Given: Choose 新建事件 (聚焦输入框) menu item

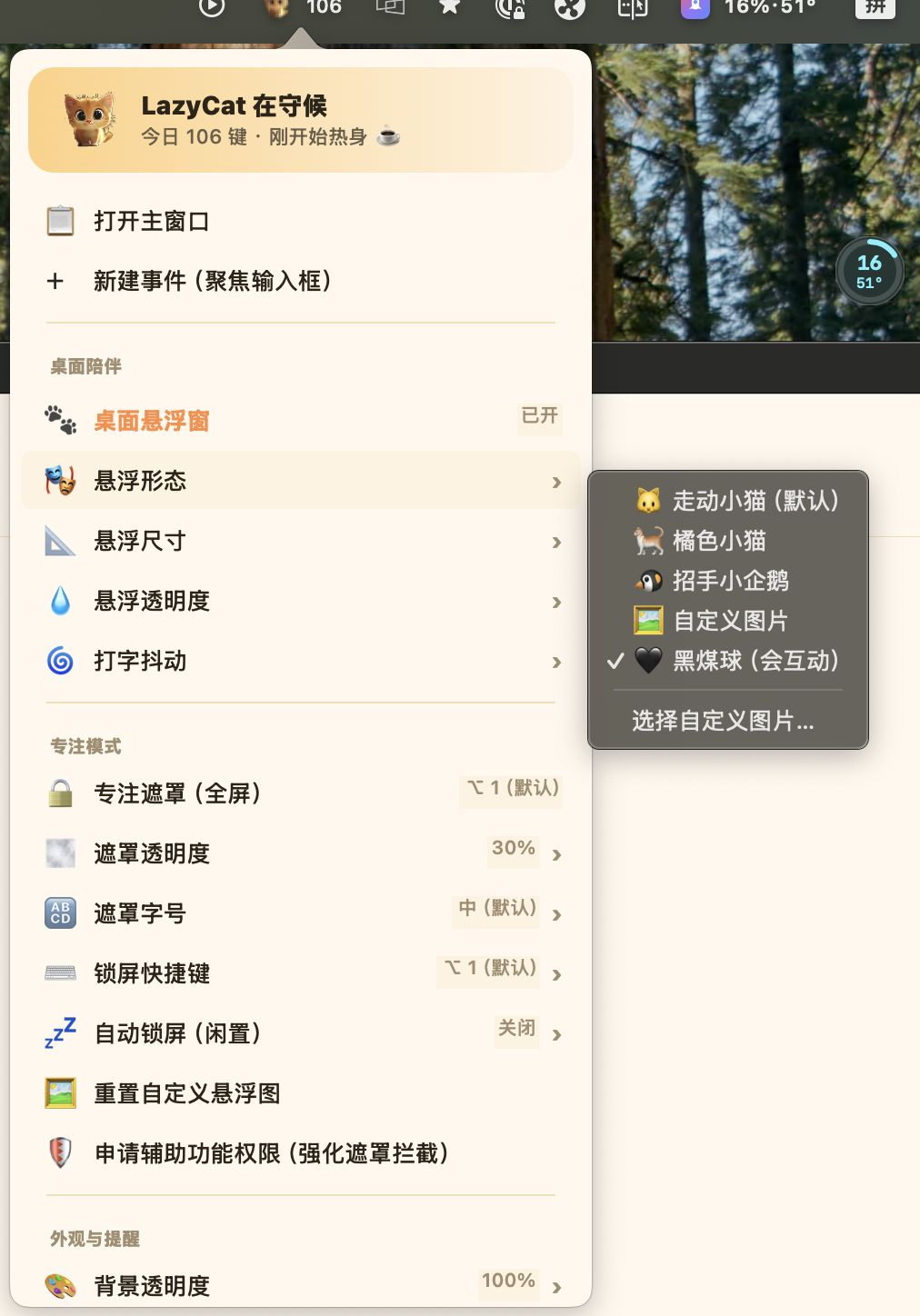Looking at the screenshot, I should (x=300, y=281).
